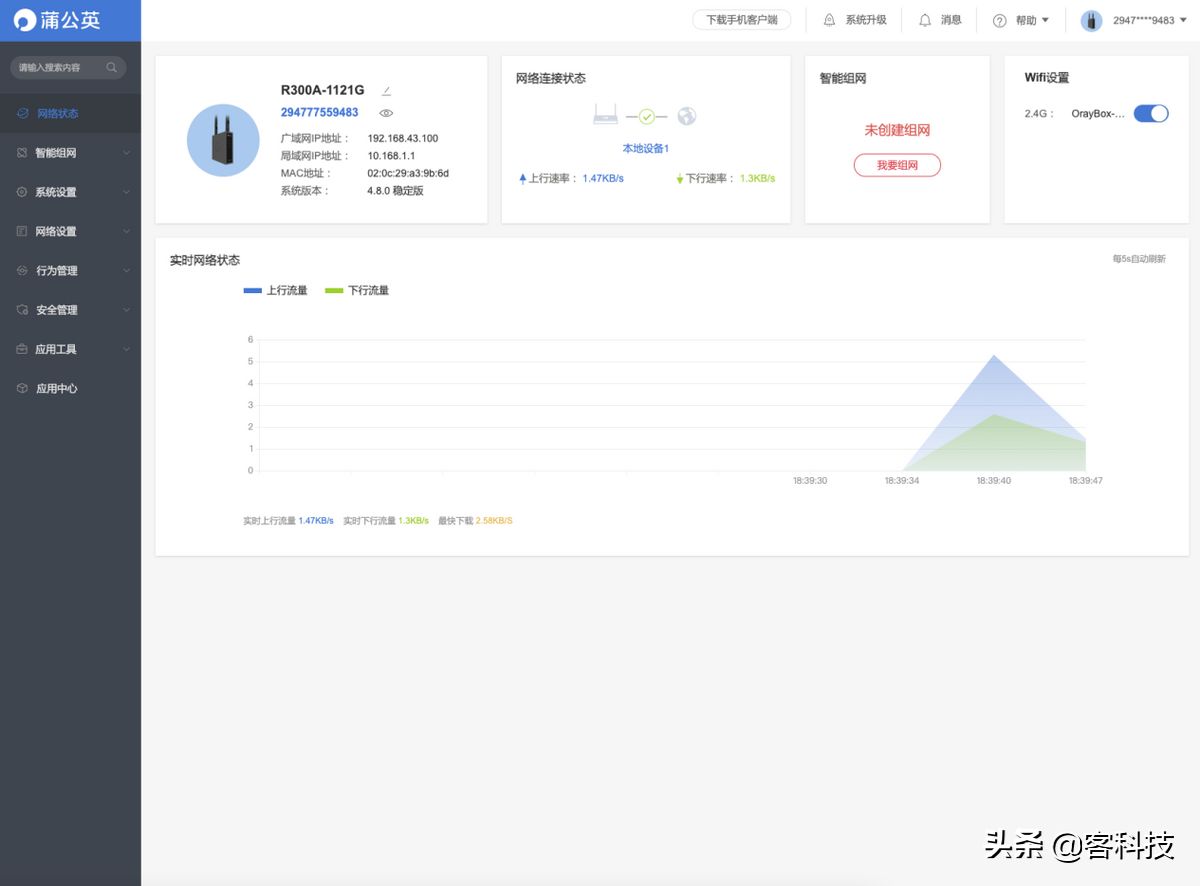Select 行为管理 menu label in the sidebar
The image size is (1200, 886).
click(57, 271)
